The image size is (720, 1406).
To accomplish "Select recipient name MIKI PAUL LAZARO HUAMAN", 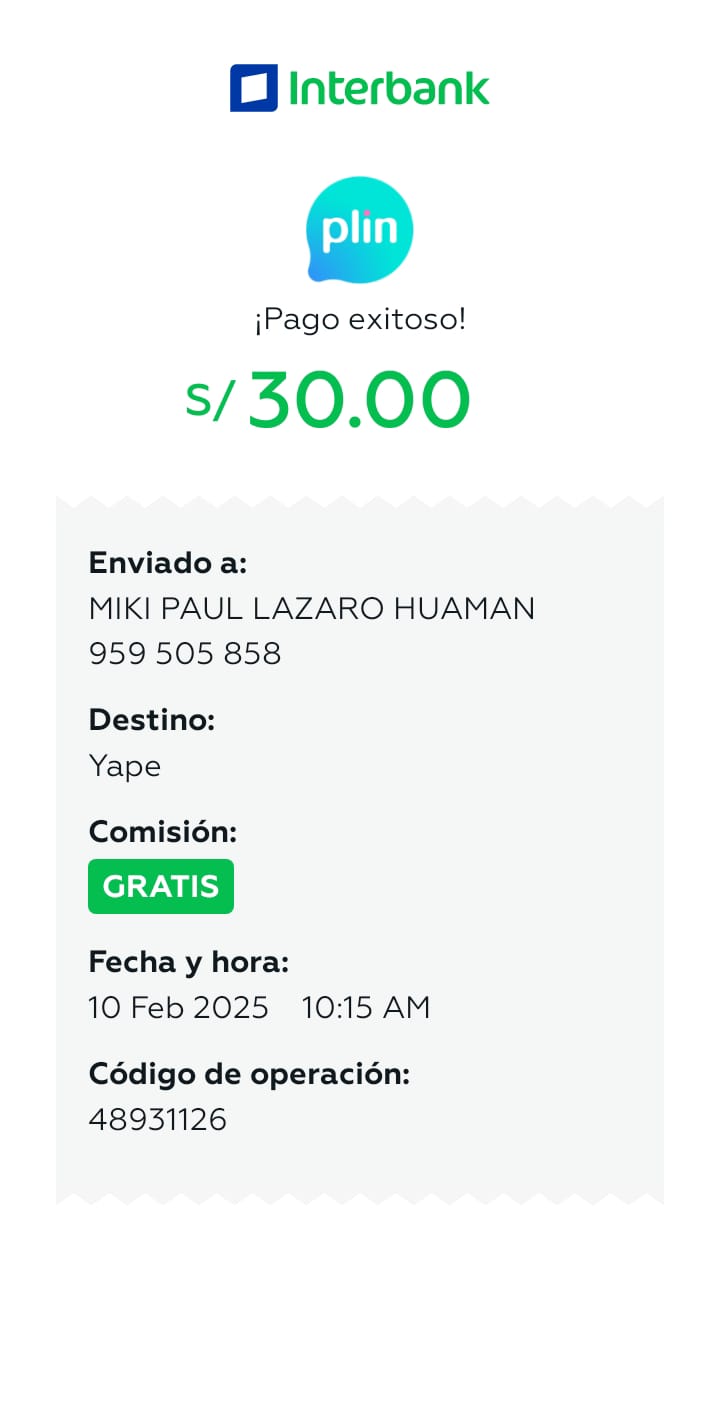I will [312, 608].
